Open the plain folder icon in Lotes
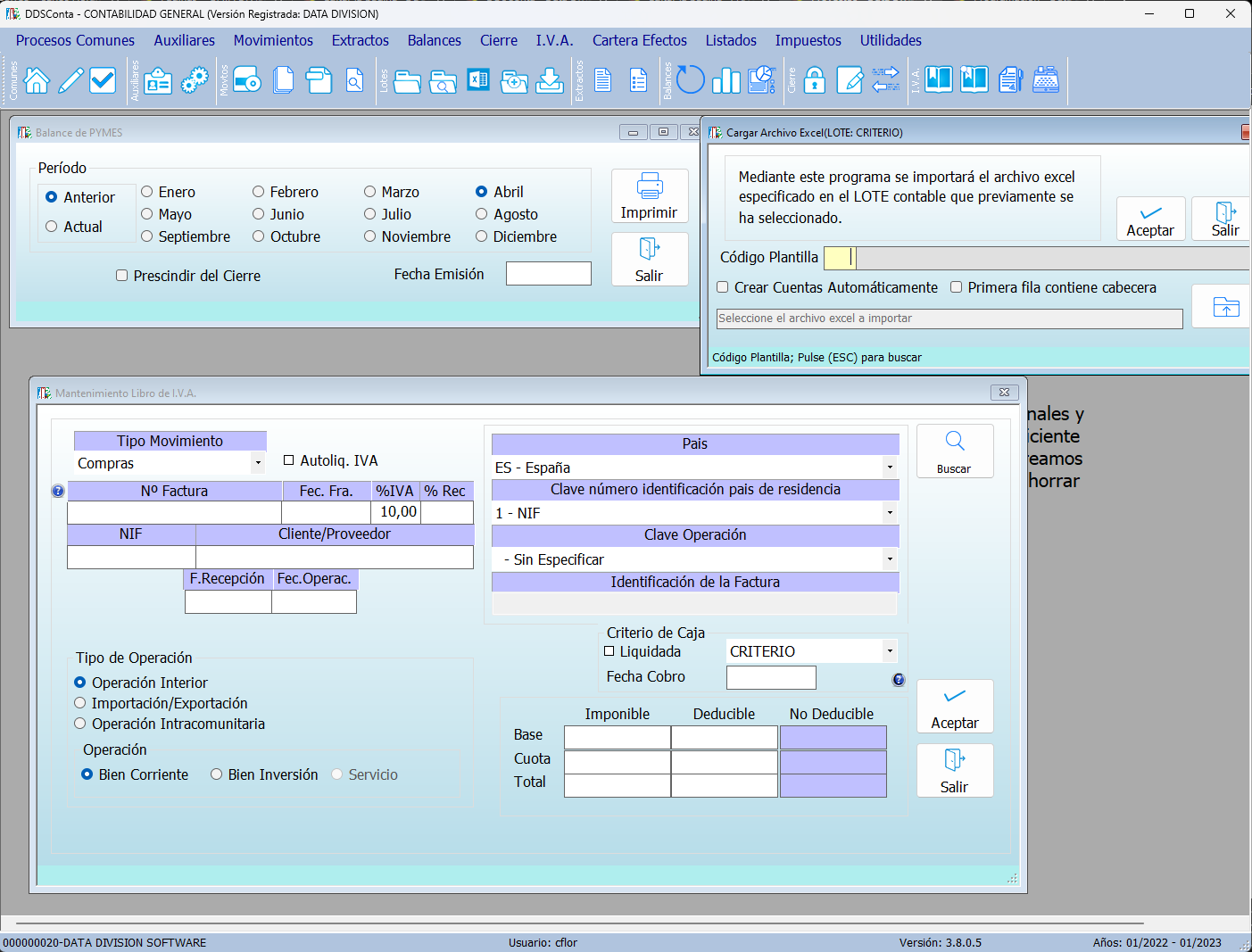The width and height of the screenshot is (1252, 952). tap(407, 81)
